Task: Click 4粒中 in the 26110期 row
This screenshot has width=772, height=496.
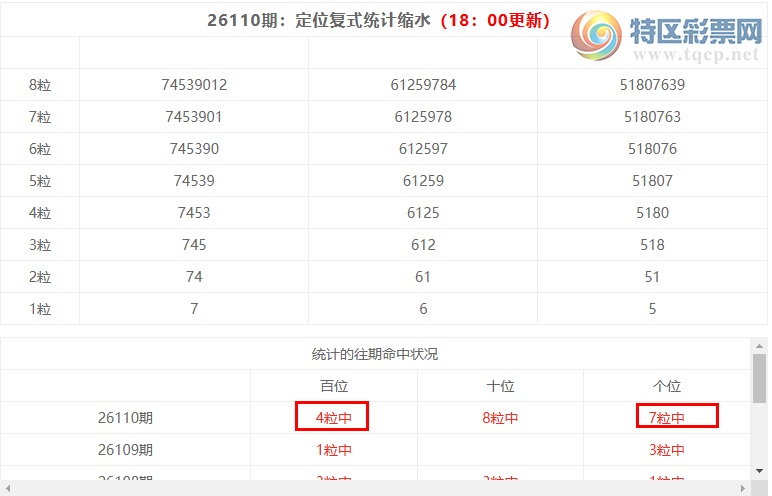Action: [x=333, y=418]
